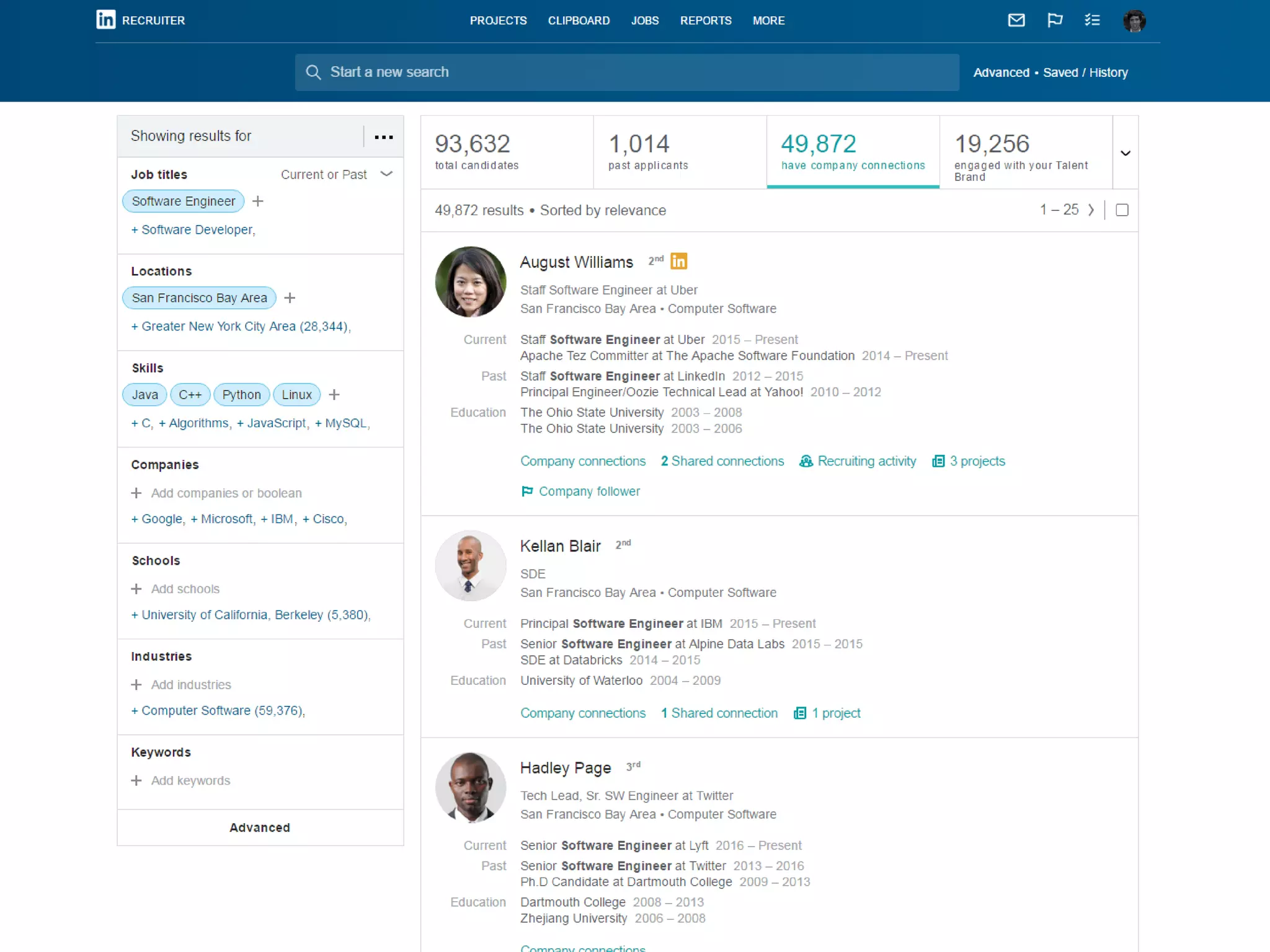This screenshot has height=952, width=1270.
Task: Click the Java skill pill
Action: pos(144,395)
